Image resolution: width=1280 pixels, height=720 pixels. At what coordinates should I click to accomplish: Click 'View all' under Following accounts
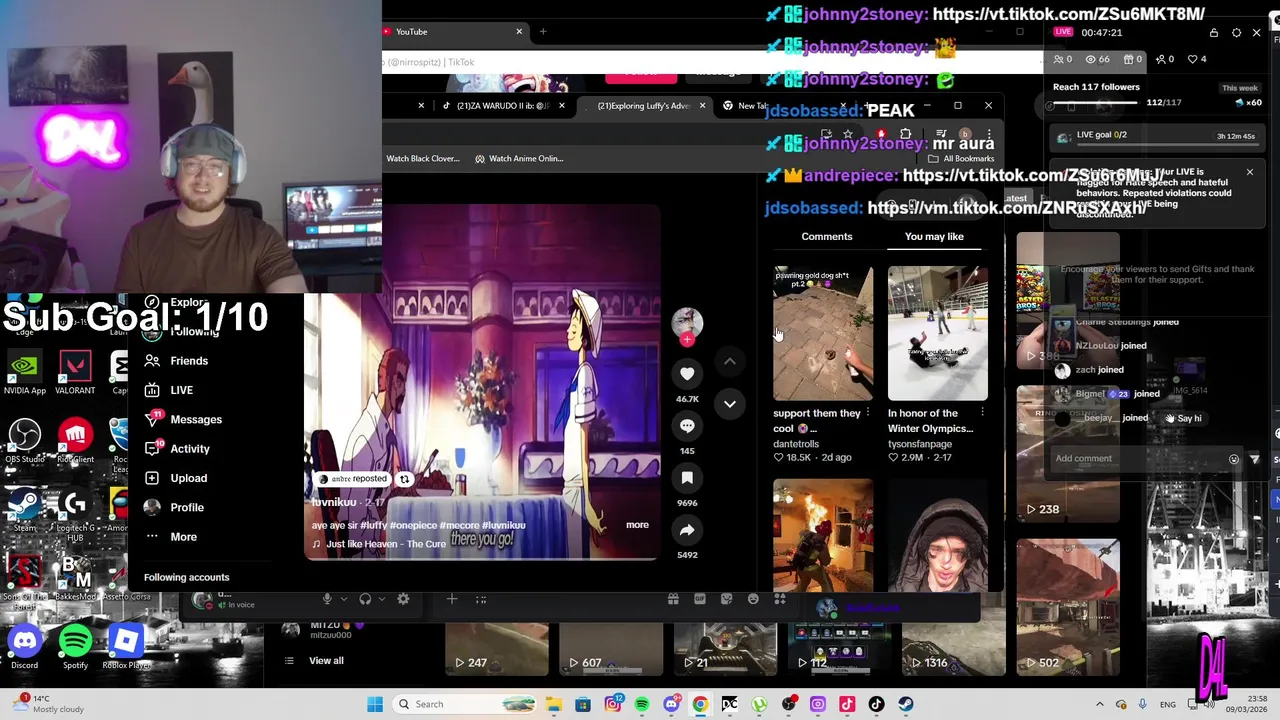pyautogui.click(x=326, y=660)
